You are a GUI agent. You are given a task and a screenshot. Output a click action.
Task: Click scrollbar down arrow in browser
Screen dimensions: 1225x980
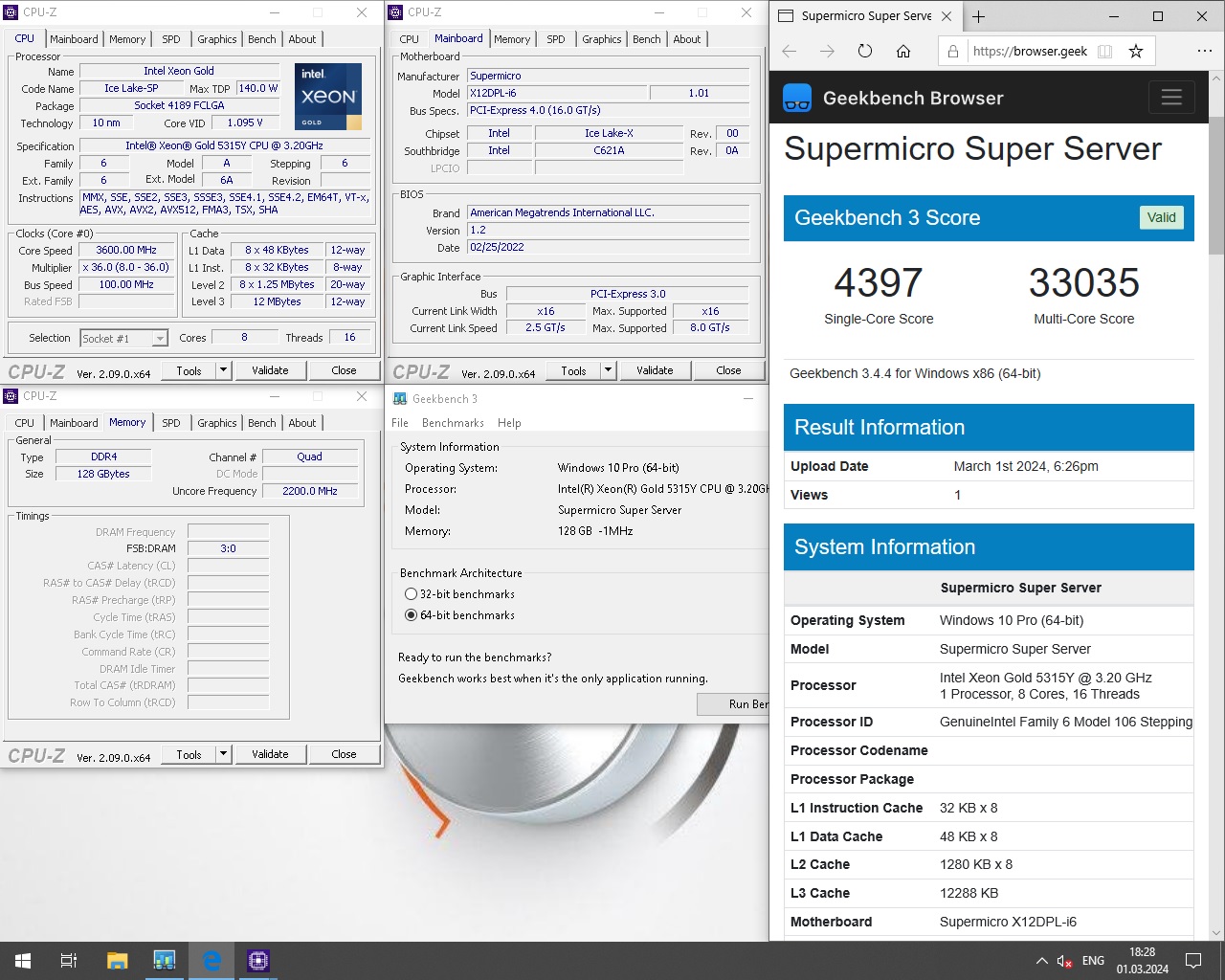pos(1216,933)
